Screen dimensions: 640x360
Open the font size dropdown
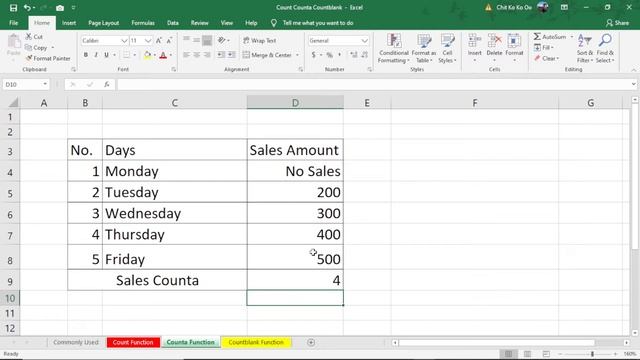tap(148, 40)
